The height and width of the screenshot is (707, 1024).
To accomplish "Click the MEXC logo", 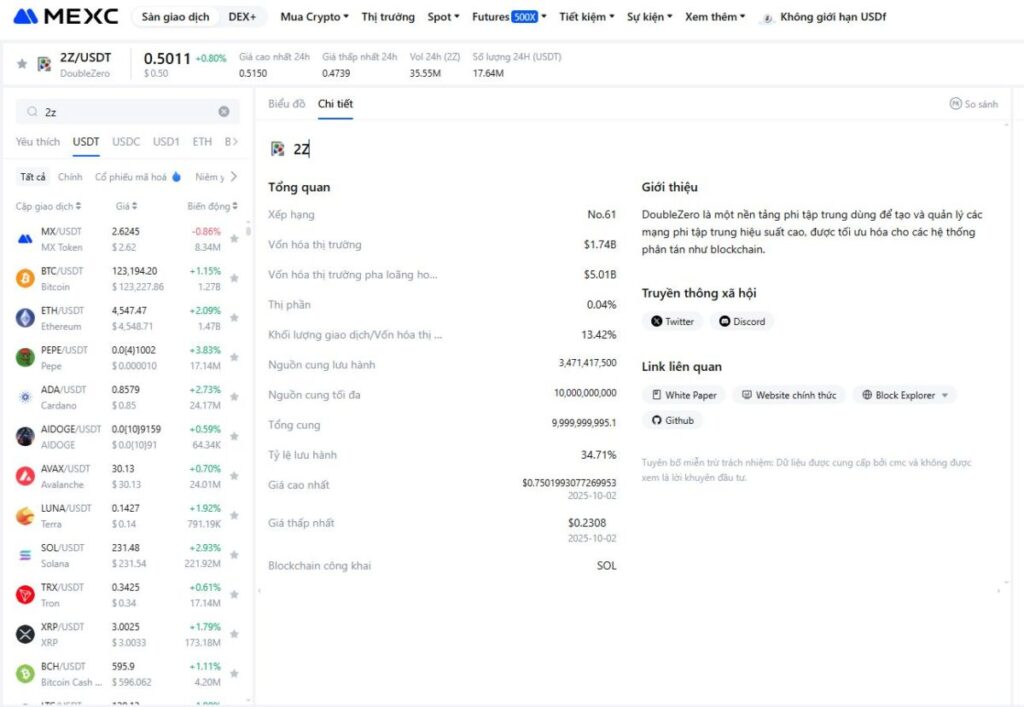I will tap(66, 17).
